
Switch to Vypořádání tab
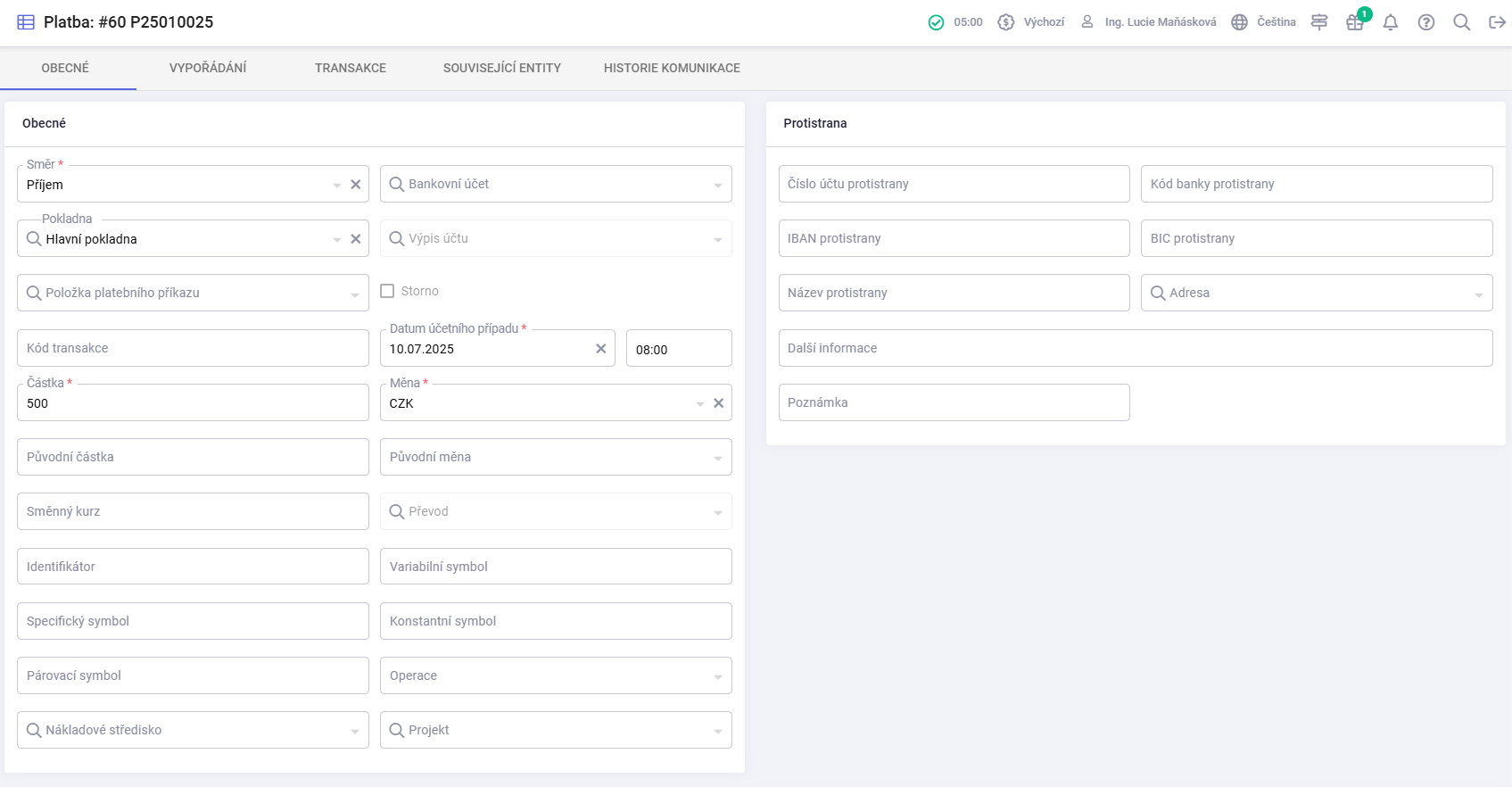pyautogui.click(x=208, y=68)
